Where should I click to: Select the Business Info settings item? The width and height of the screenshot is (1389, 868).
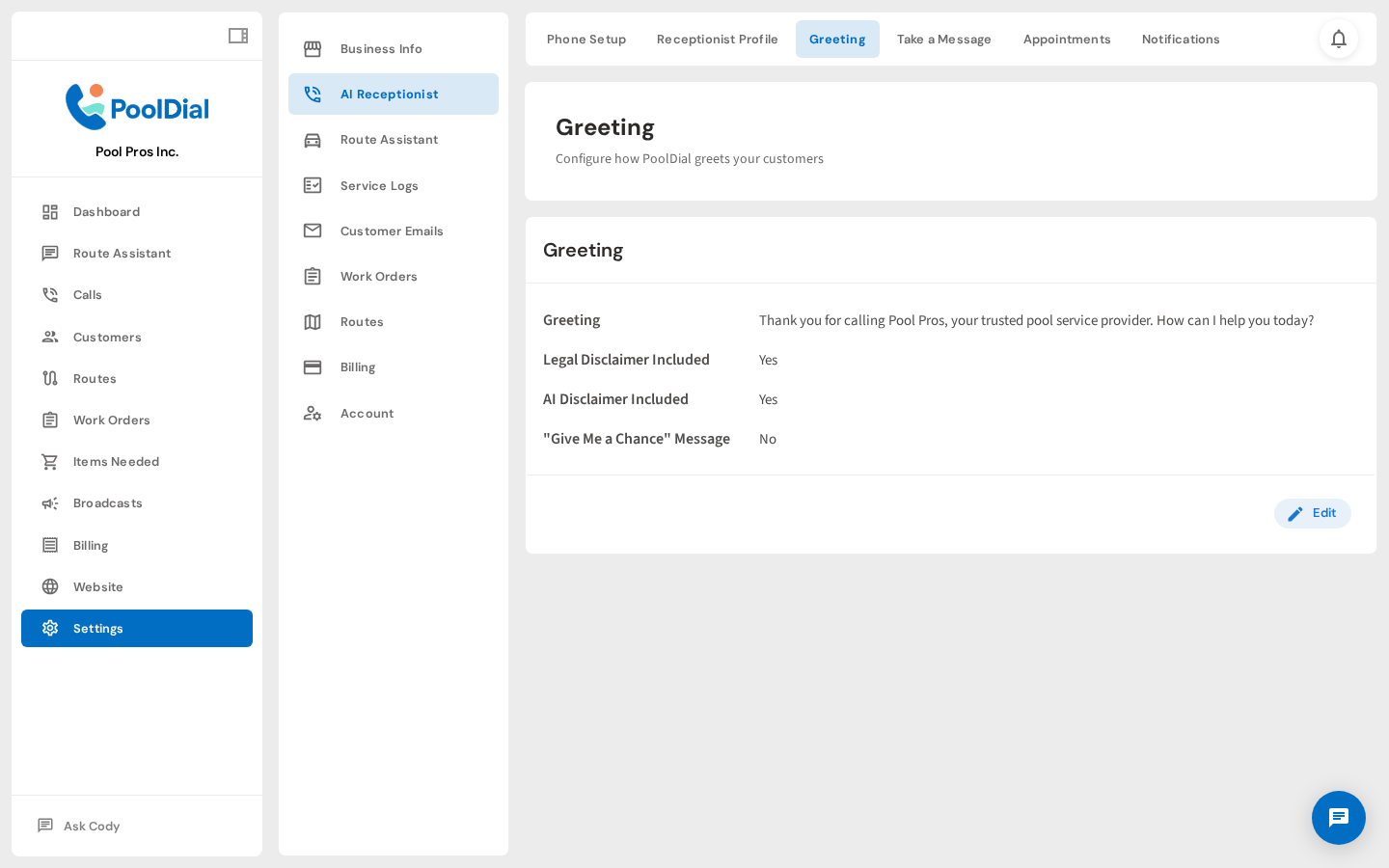(381, 48)
